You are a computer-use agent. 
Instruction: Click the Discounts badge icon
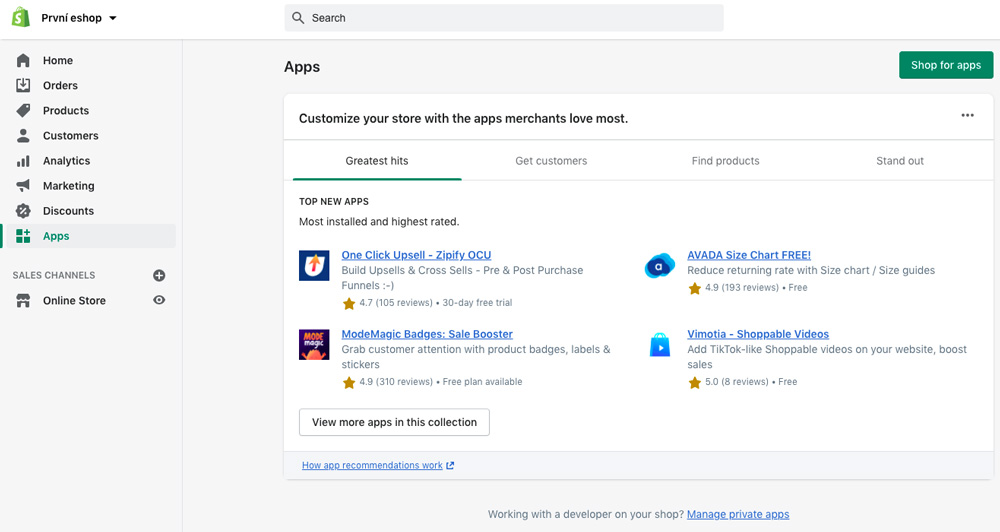point(23,211)
